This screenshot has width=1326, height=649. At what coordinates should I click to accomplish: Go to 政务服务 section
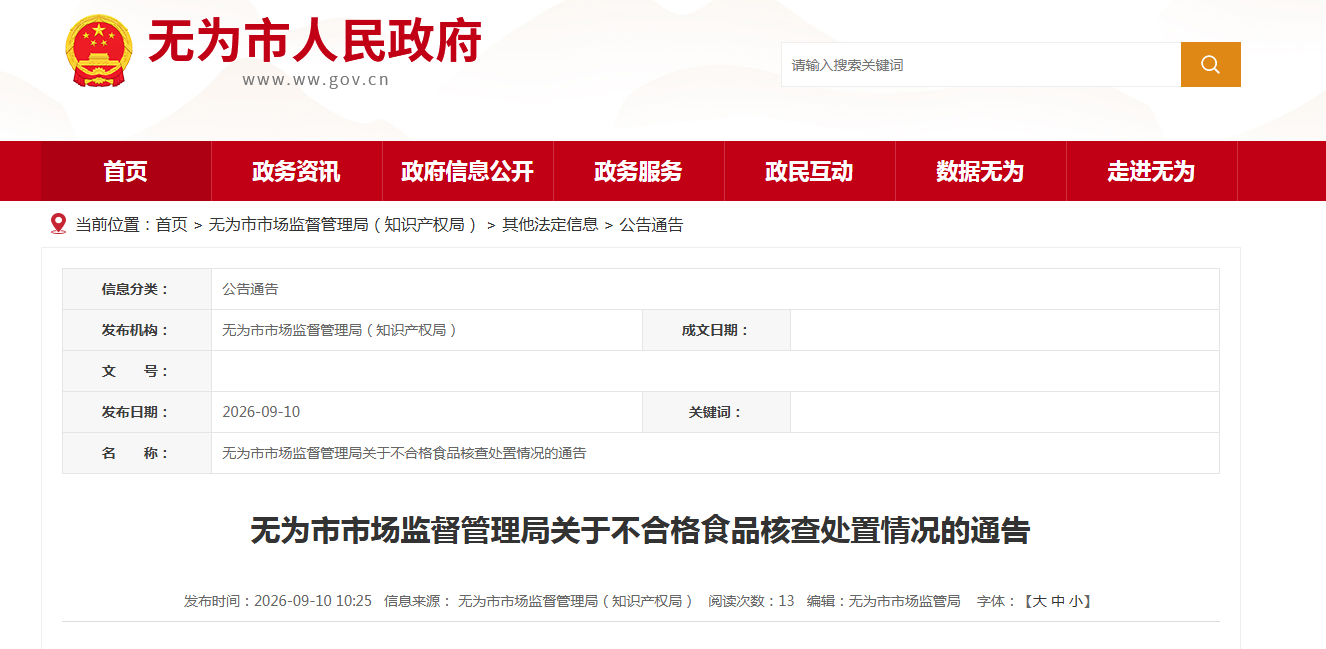pyautogui.click(x=638, y=171)
